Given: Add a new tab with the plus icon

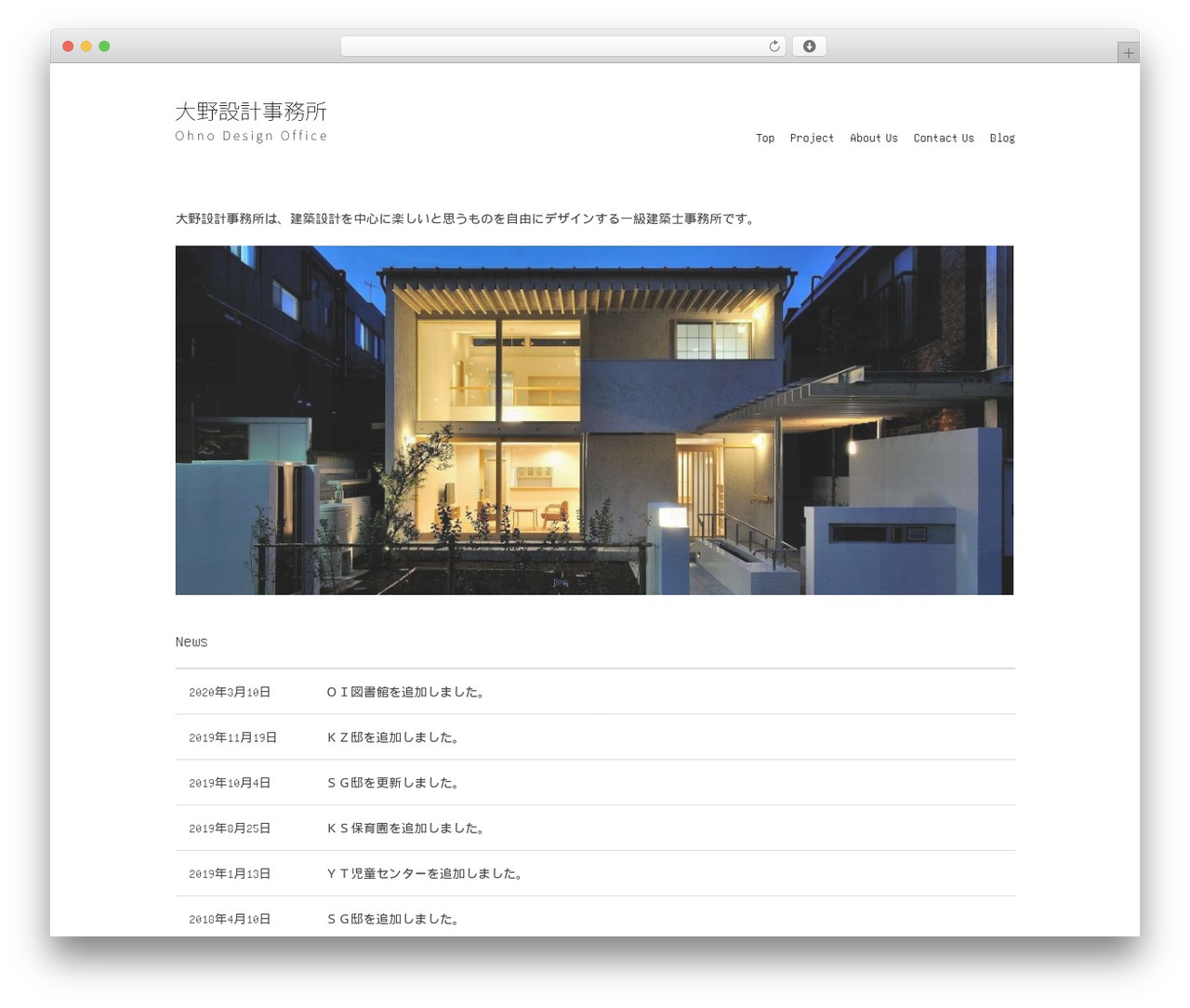Looking at the screenshot, I should click(x=1128, y=53).
